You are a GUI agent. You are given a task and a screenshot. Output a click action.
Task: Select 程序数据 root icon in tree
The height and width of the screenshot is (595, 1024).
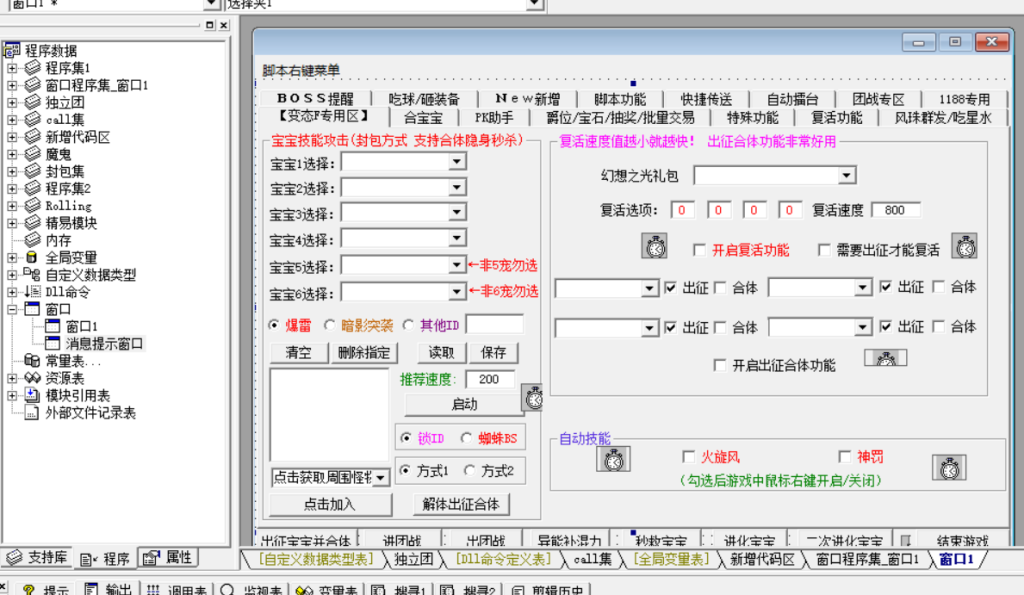click(x=12, y=50)
